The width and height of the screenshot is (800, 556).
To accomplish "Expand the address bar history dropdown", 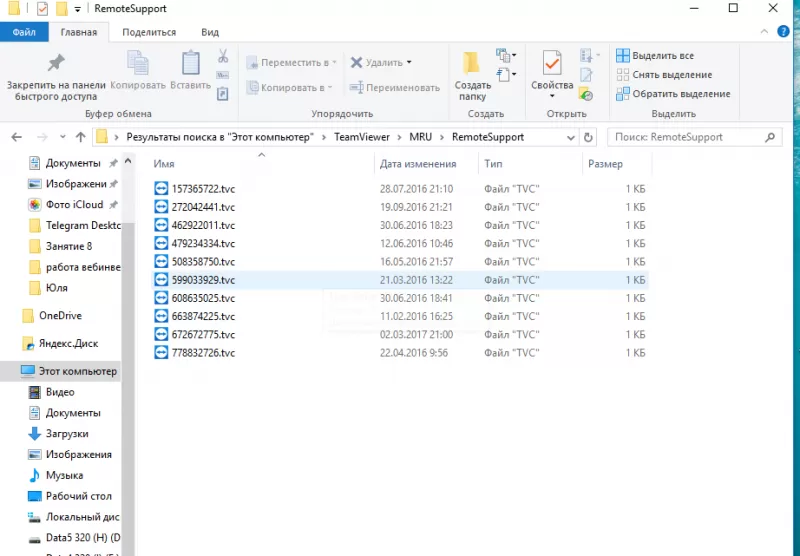I will [x=570, y=137].
